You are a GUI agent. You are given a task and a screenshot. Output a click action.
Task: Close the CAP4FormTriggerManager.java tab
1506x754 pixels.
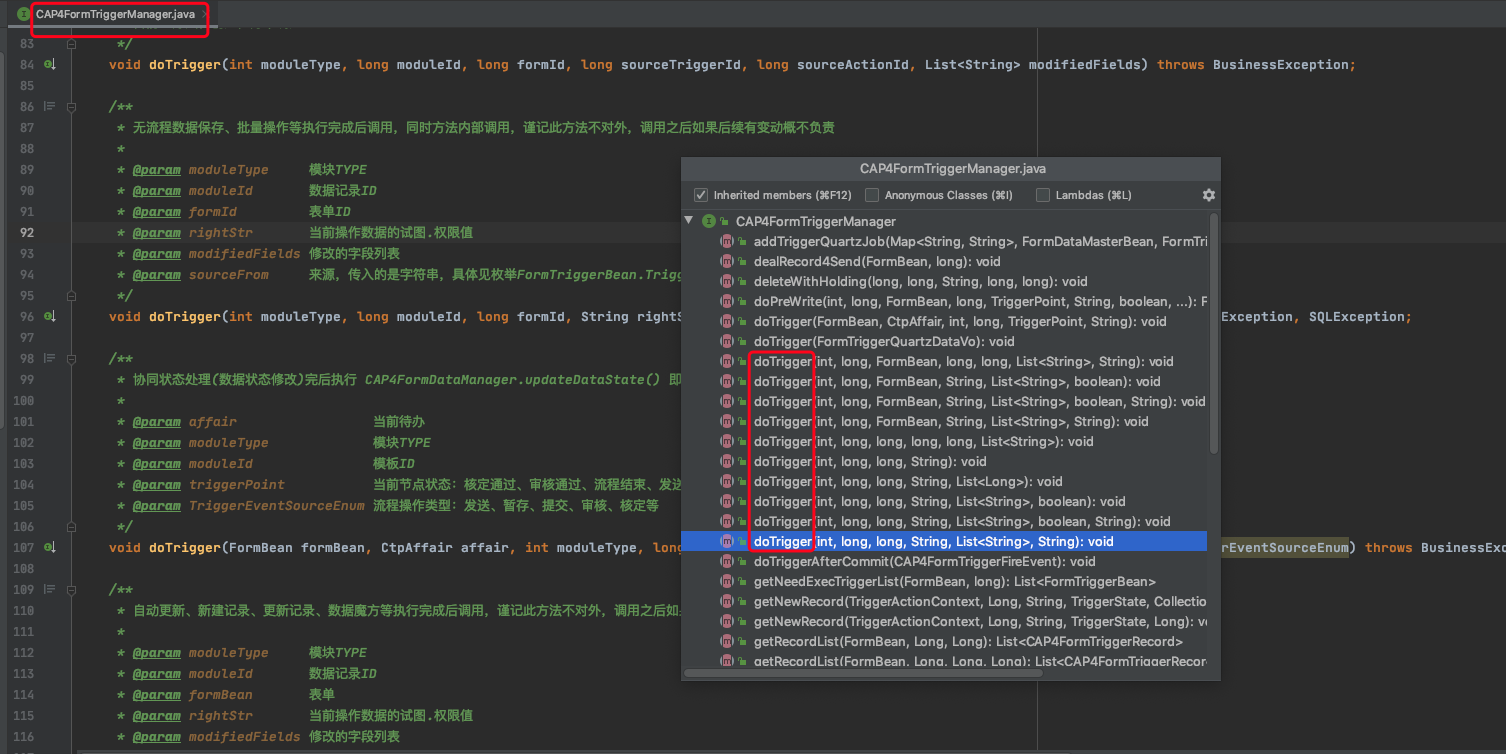205,14
